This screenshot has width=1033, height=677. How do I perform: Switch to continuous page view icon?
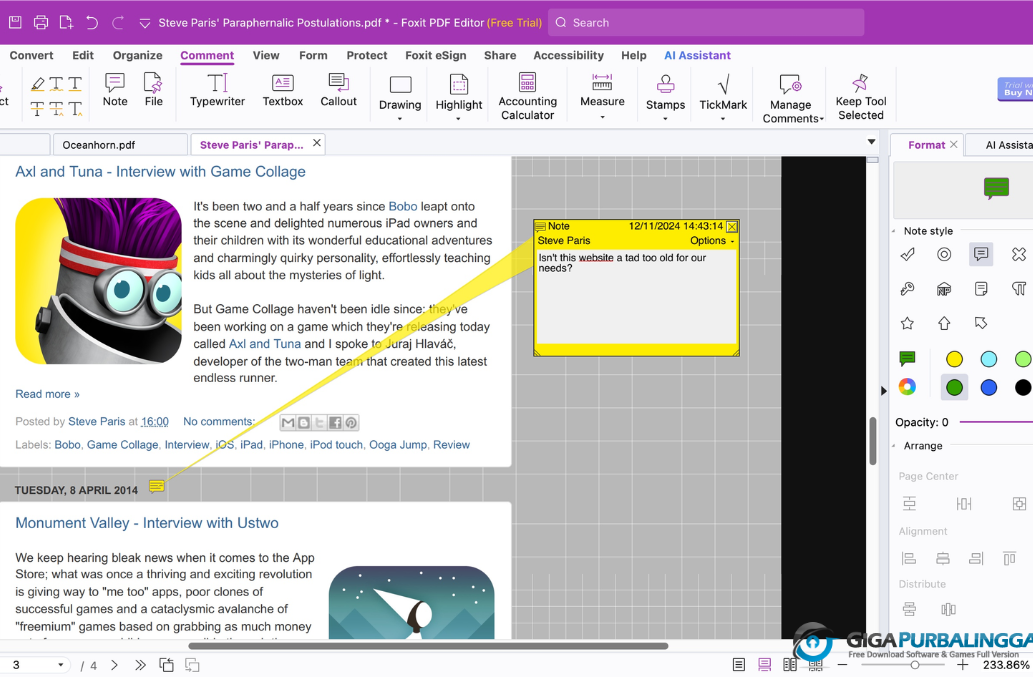(764, 665)
